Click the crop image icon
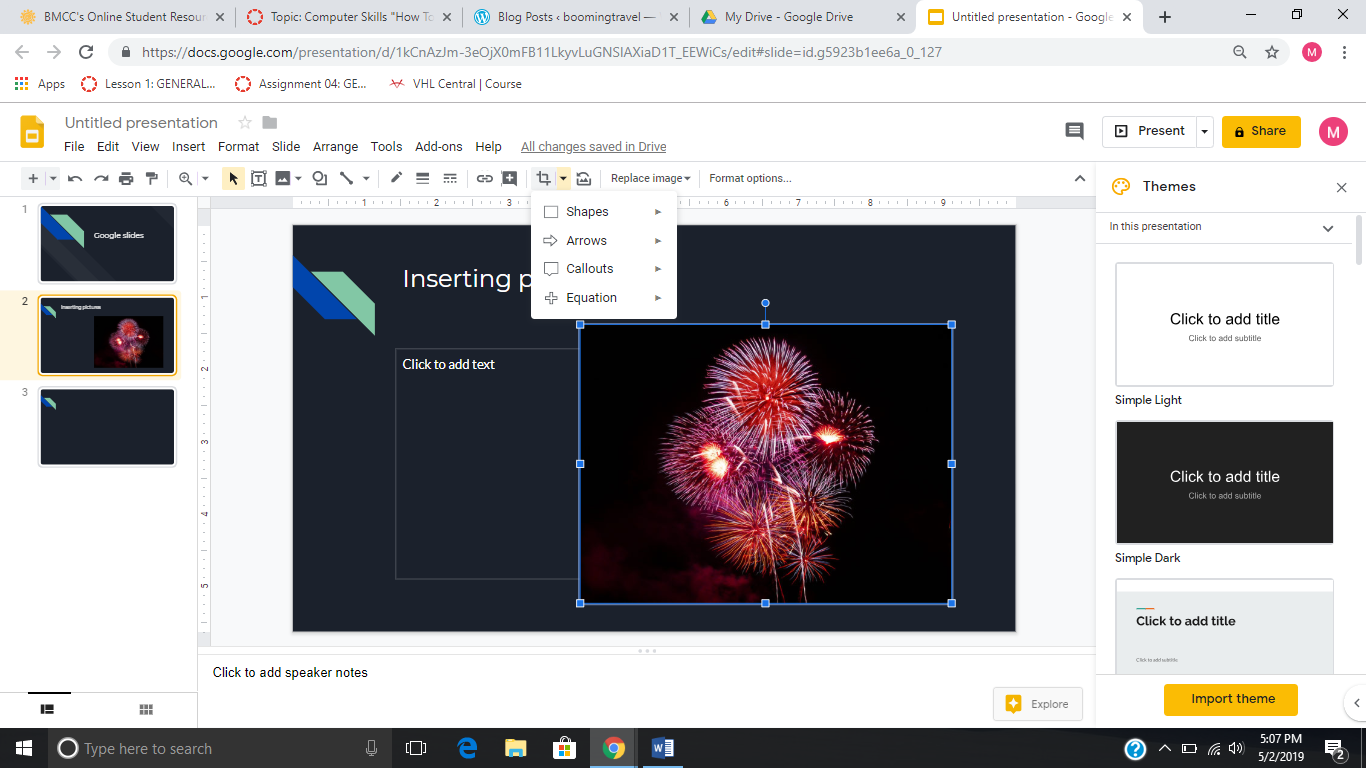The image size is (1366, 768). (543, 178)
